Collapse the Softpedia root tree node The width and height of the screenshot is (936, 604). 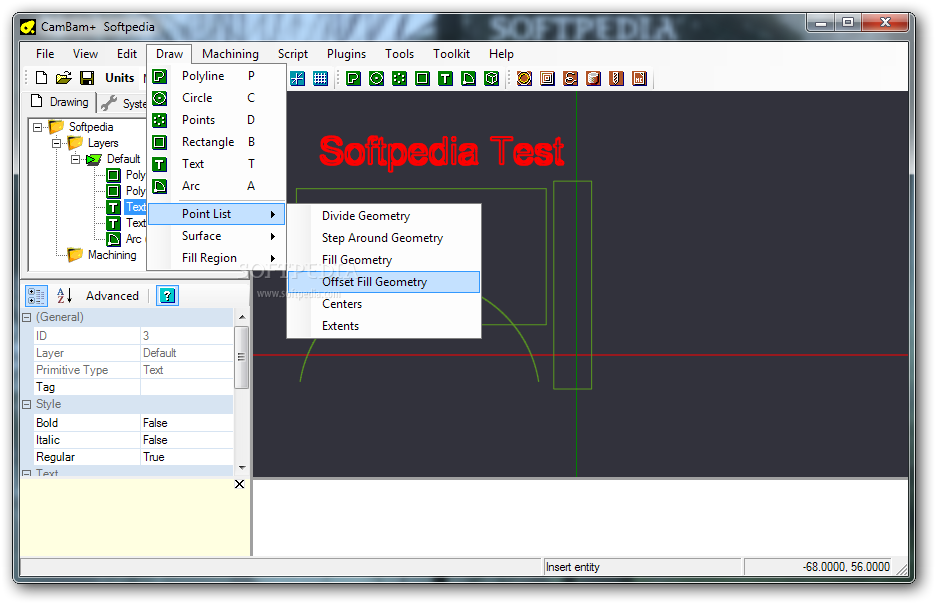pyautogui.click(x=38, y=127)
